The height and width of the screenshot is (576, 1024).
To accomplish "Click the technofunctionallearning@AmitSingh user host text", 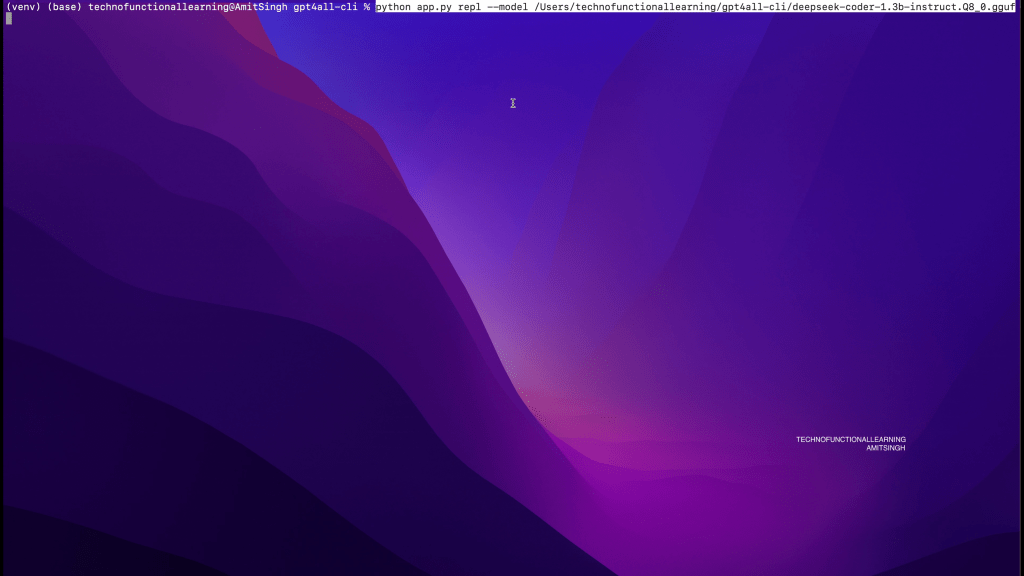I will (188, 7).
